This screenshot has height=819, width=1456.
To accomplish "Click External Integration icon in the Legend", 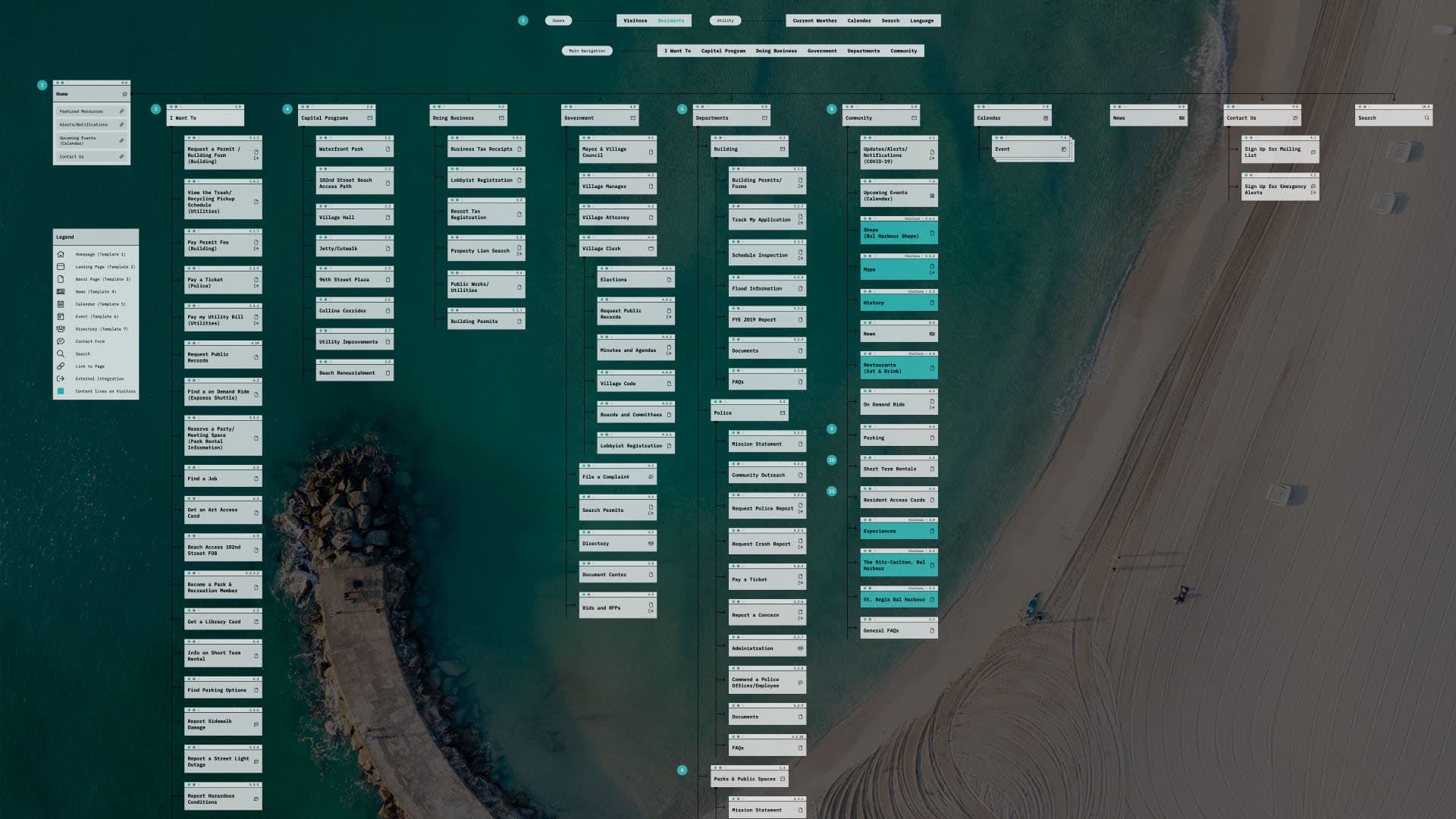I will (x=61, y=378).
